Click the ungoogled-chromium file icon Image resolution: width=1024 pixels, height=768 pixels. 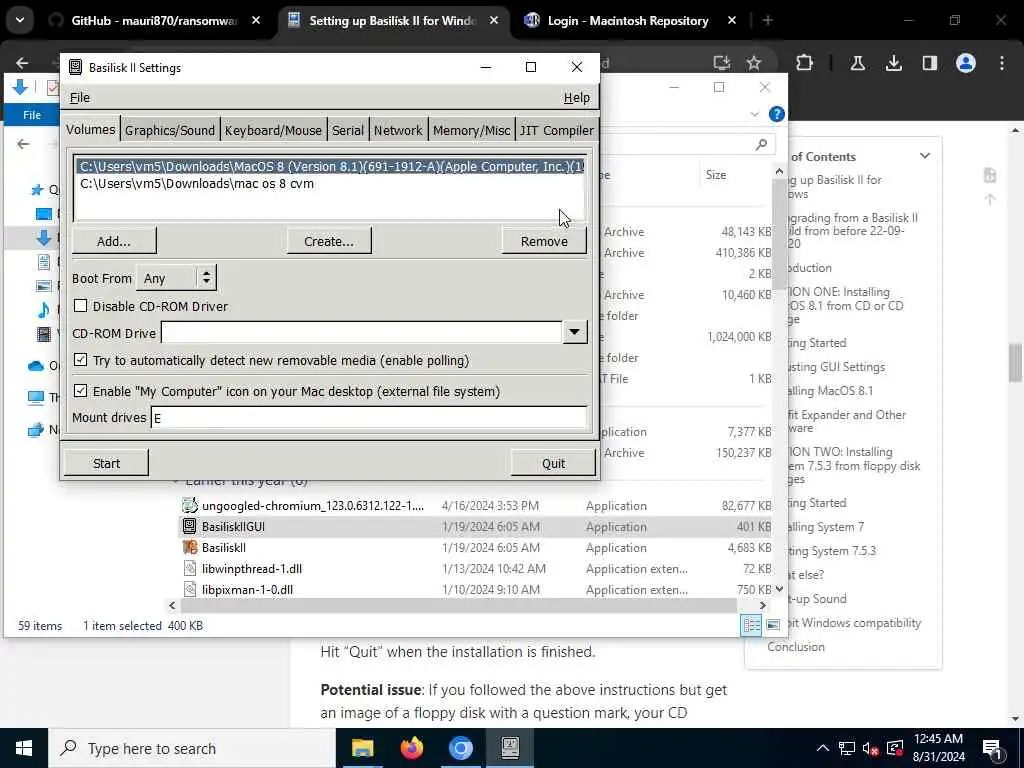pos(189,505)
